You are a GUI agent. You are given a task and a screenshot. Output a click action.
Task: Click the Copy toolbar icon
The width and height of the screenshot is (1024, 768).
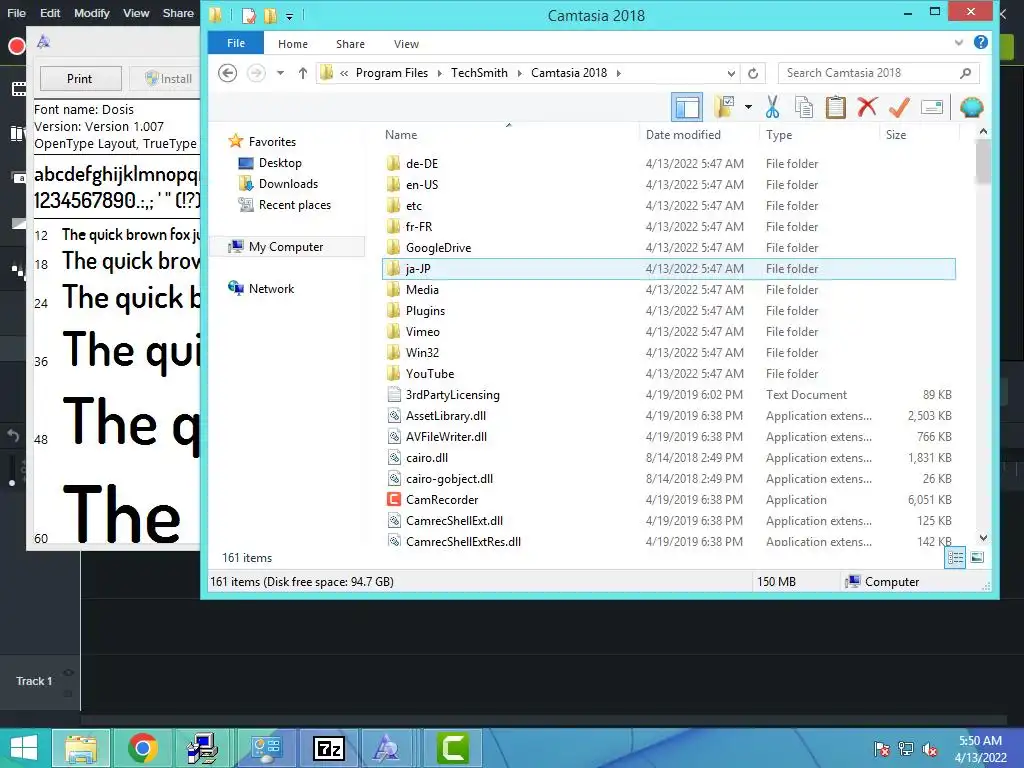pyautogui.click(x=804, y=107)
